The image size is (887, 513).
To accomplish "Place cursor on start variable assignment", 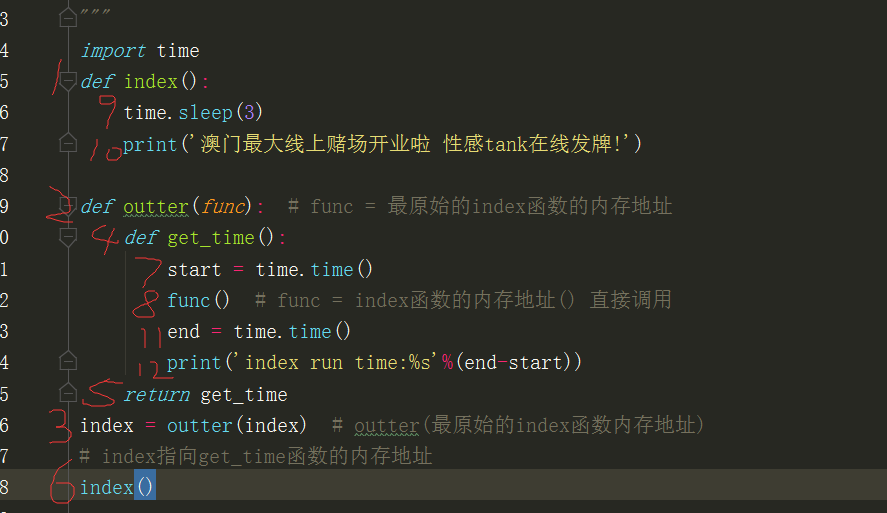I will coord(195,269).
